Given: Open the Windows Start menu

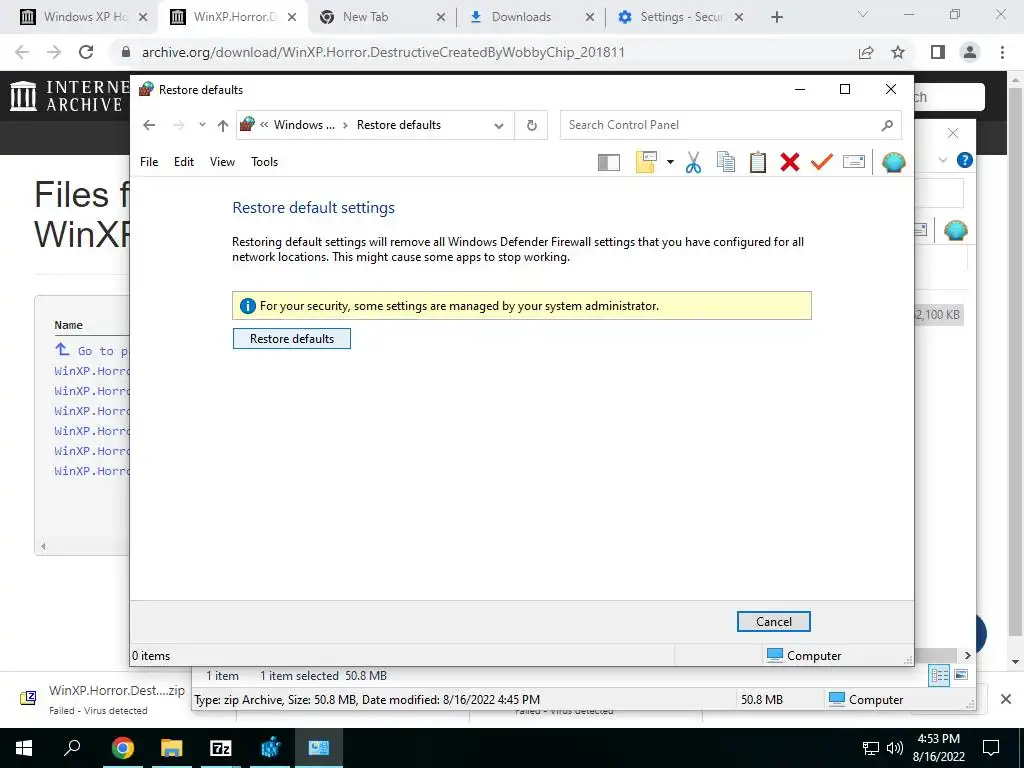Looking at the screenshot, I should [x=24, y=748].
